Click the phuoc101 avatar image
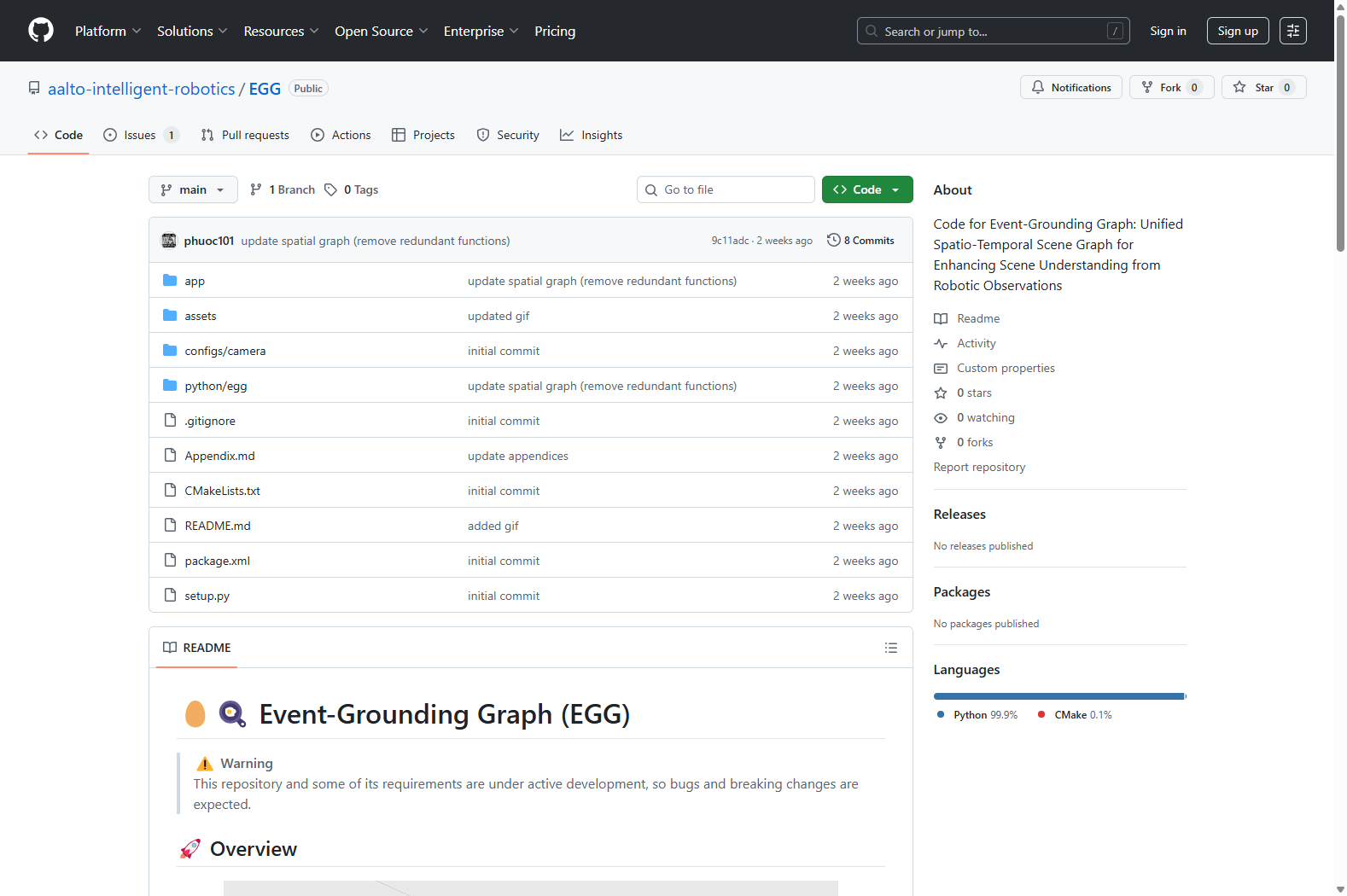This screenshot has width=1347, height=896. coord(169,241)
